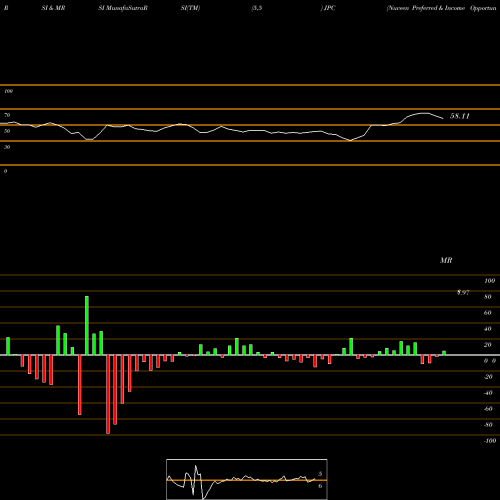Click the "SI MunafaSutraR" header text
The width and height of the screenshot is (500, 500).
[122, 8]
